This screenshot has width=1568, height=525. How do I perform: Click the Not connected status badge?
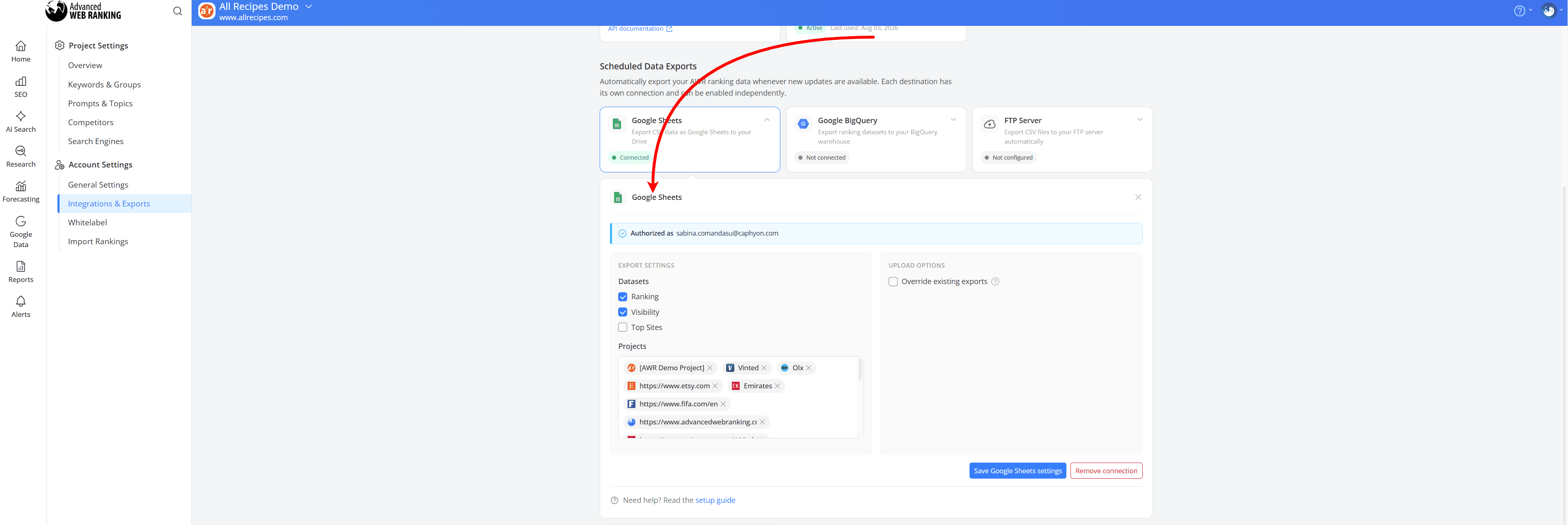click(822, 158)
